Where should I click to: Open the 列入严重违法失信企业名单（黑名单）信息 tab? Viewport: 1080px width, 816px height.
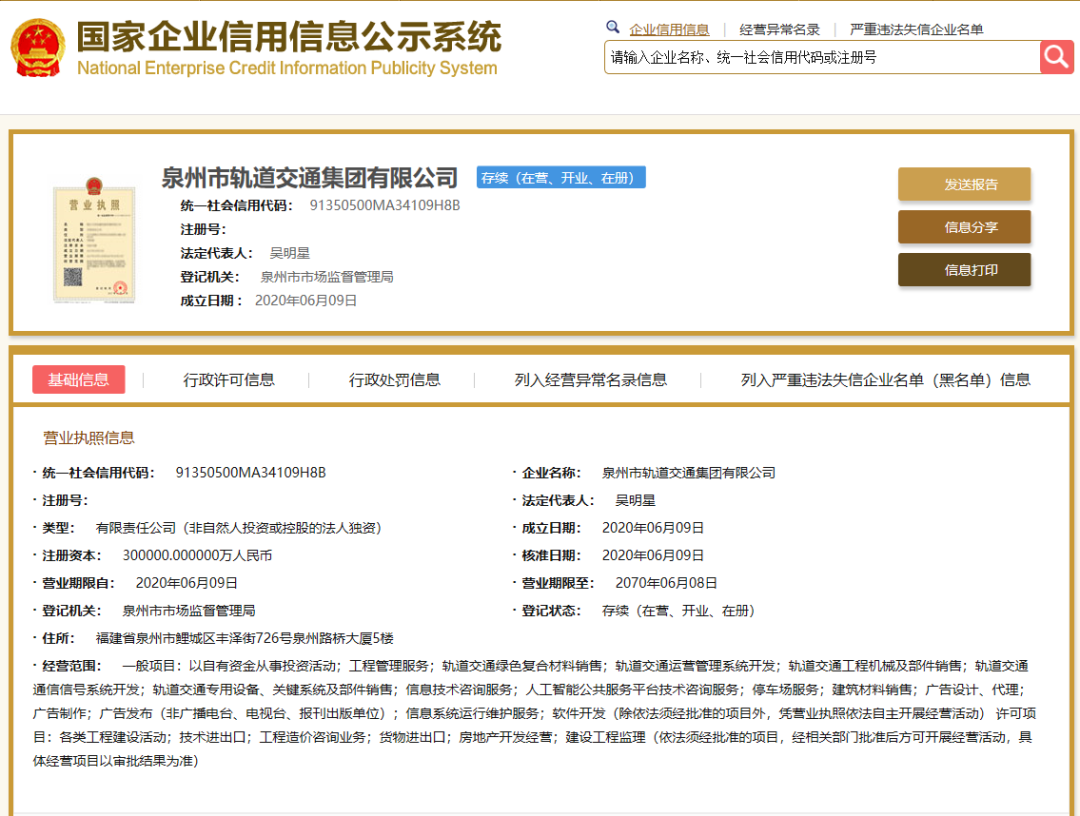coord(885,380)
